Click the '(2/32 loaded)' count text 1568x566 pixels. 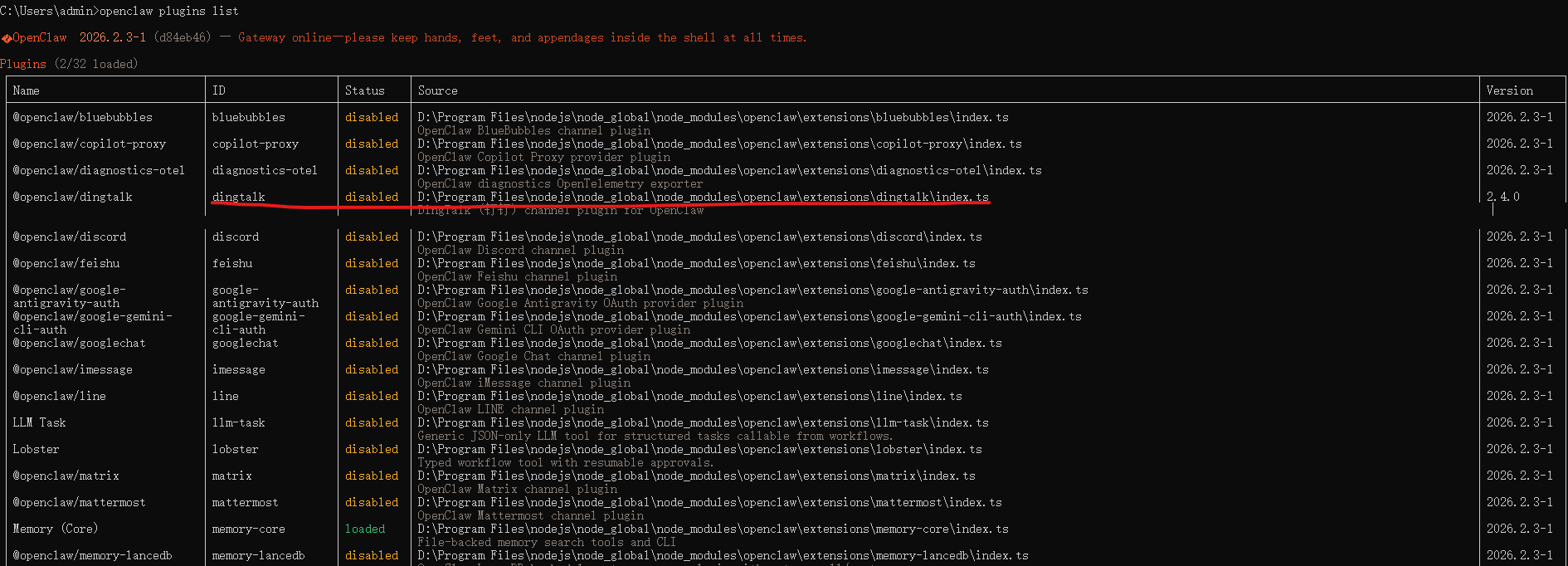[x=96, y=64]
